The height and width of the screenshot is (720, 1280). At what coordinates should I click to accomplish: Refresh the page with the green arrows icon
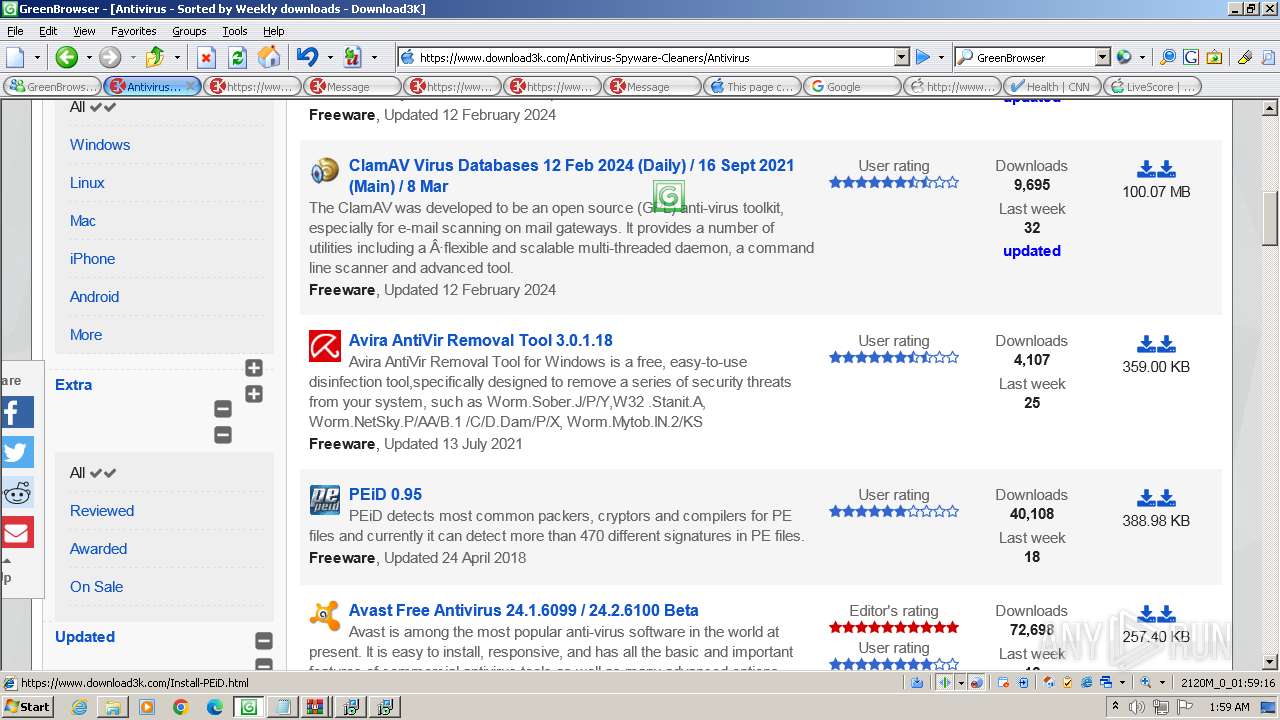pyautogui.click(x=237, y=57)
